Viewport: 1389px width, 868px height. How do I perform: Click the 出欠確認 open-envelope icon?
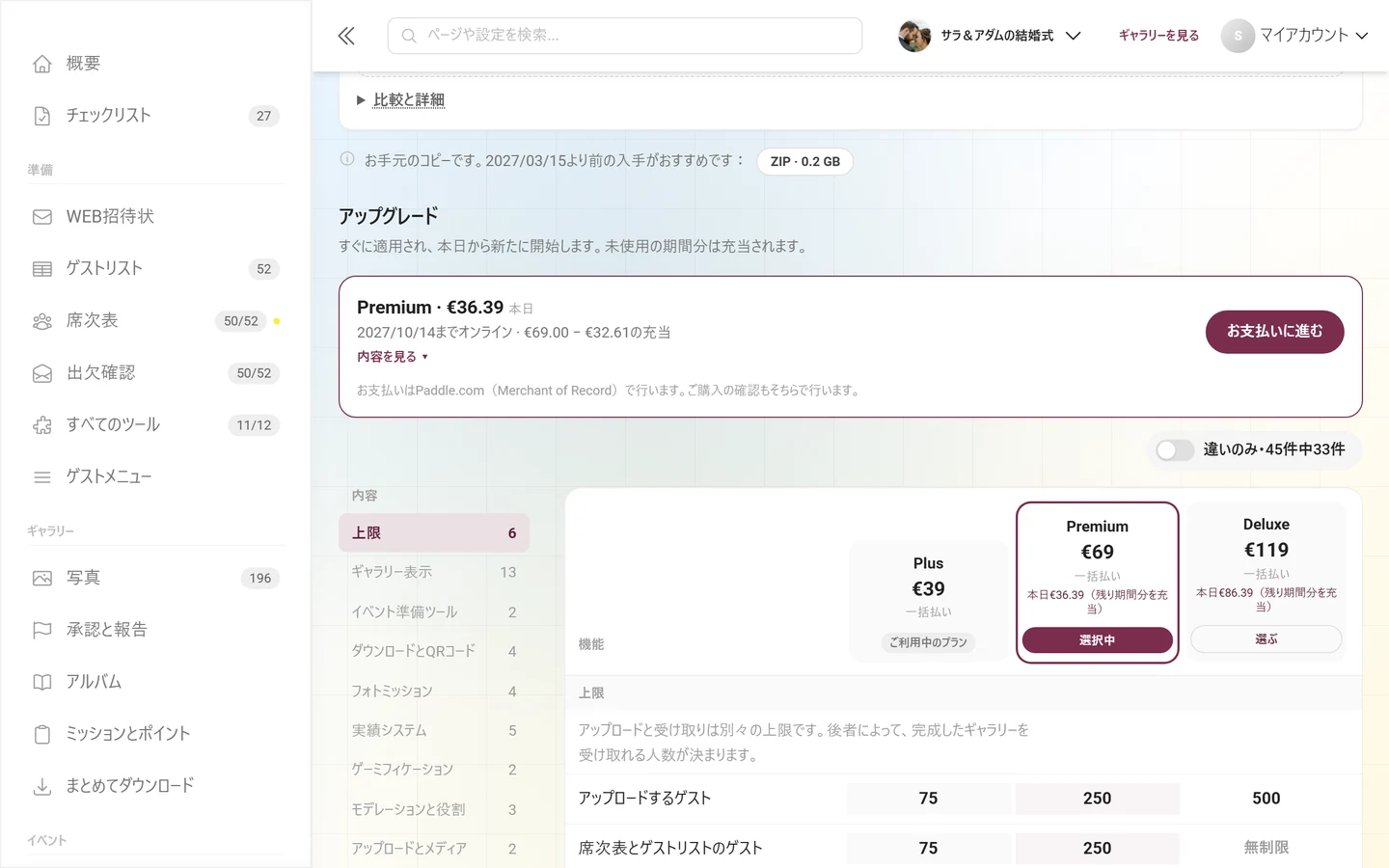[42, 373]
